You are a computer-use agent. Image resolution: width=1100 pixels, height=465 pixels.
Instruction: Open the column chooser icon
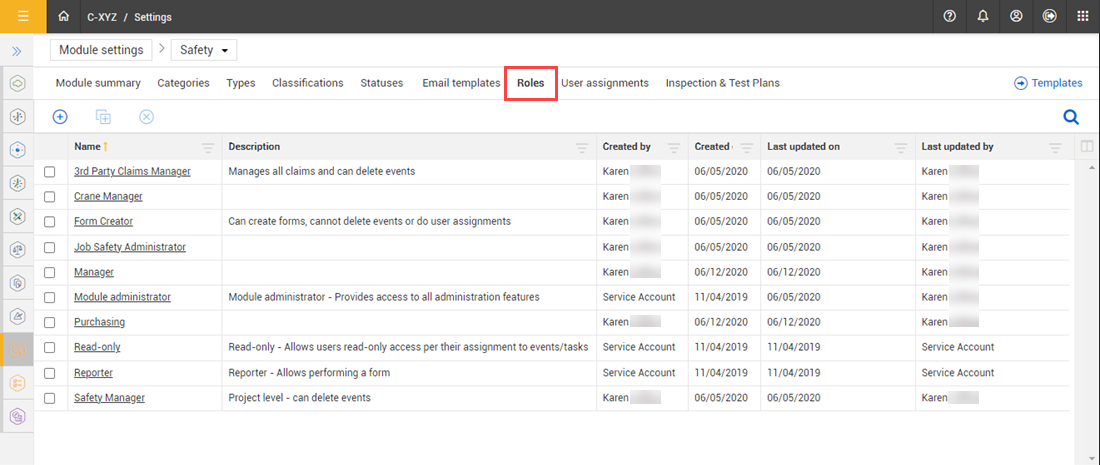1087,147
